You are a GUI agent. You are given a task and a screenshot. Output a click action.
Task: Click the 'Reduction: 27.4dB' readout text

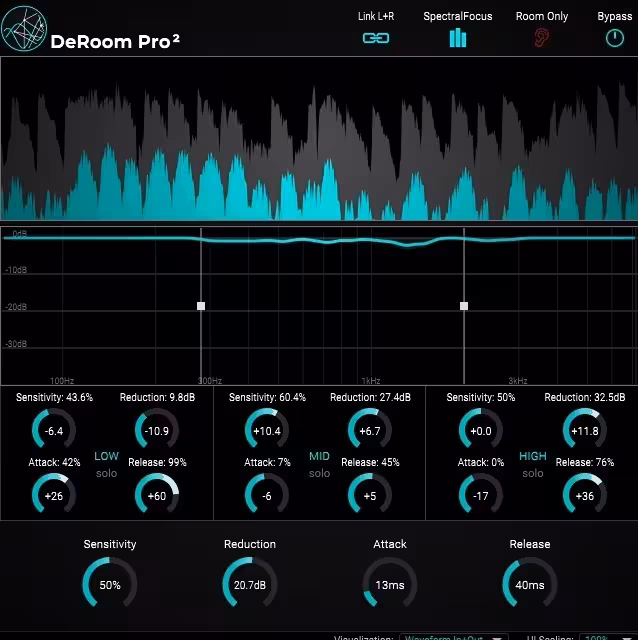(x=370, y=397)
